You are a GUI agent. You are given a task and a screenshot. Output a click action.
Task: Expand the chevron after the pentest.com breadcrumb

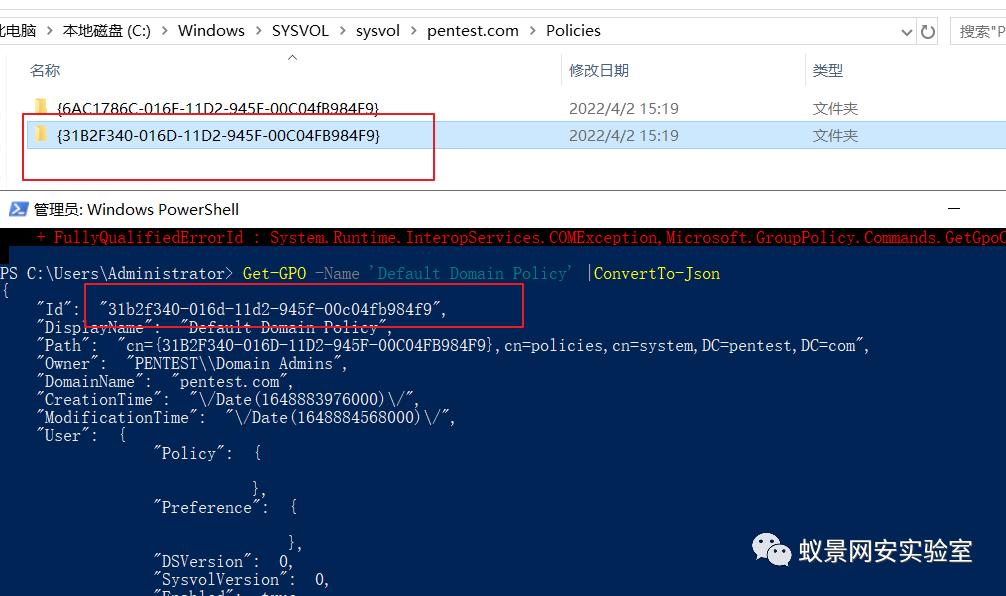pos(532,31)
